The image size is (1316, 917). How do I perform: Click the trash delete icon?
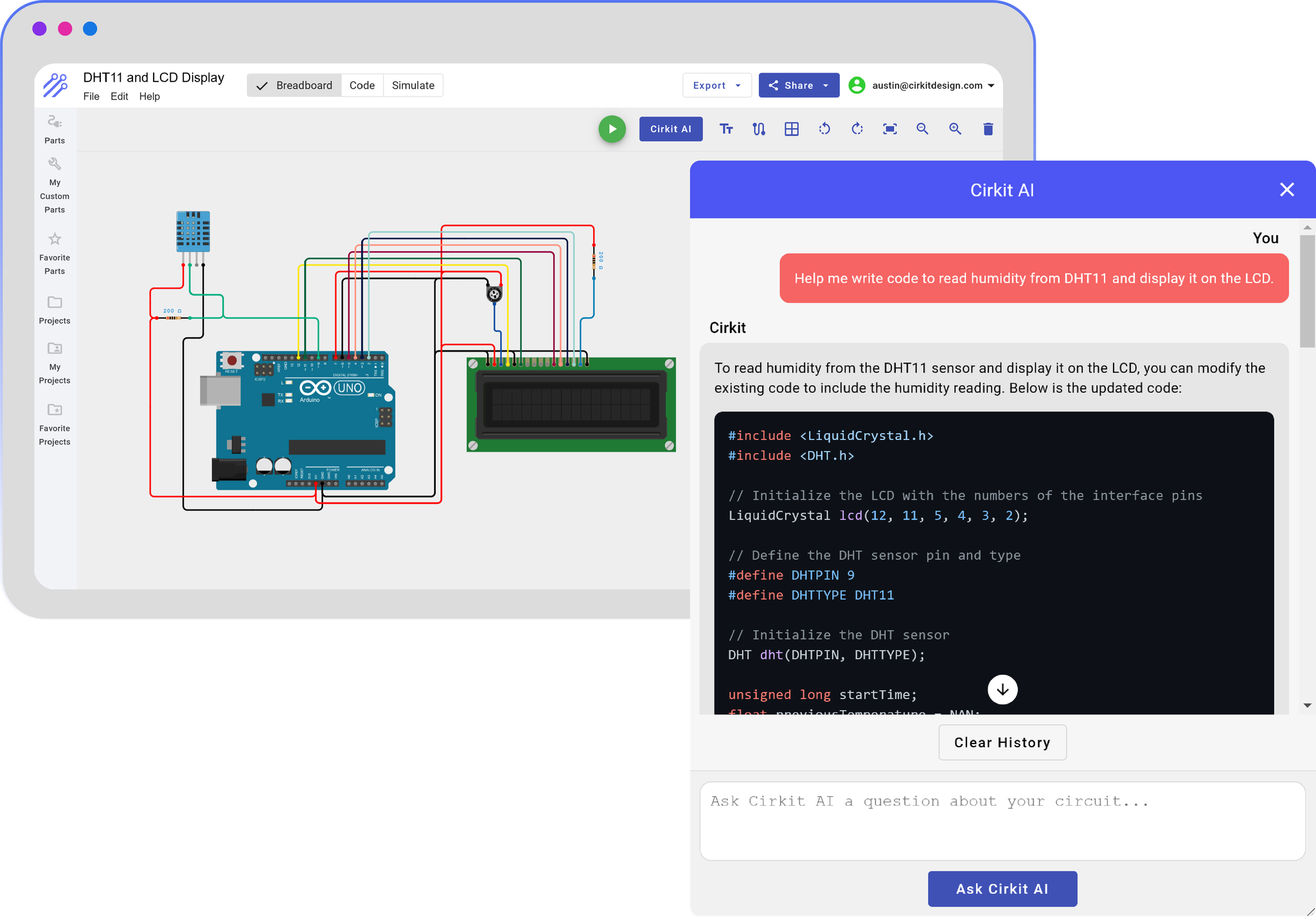click(x=988, y=129)
